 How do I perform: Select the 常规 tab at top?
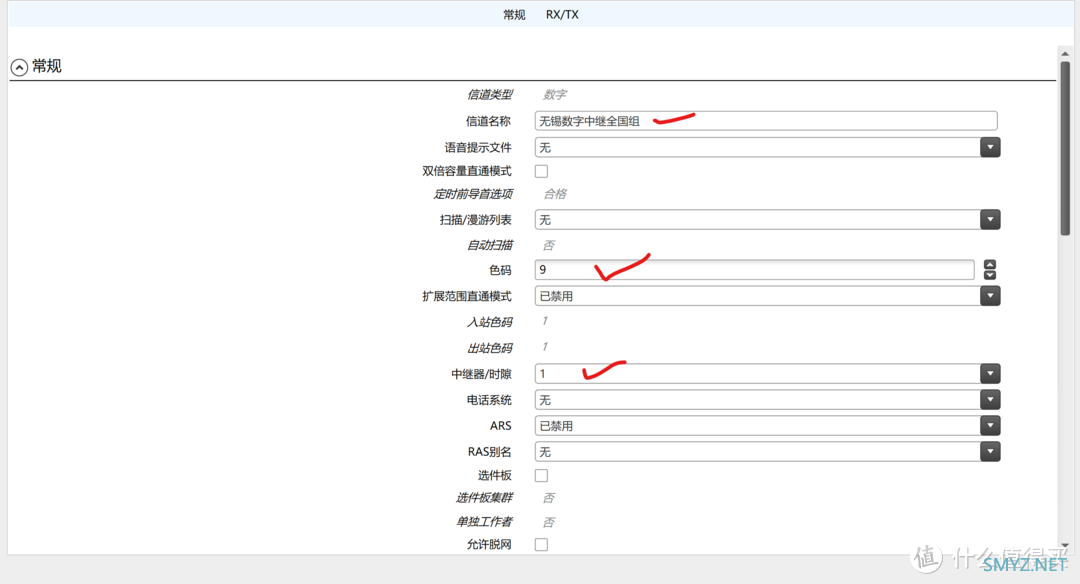pos(514,14)
